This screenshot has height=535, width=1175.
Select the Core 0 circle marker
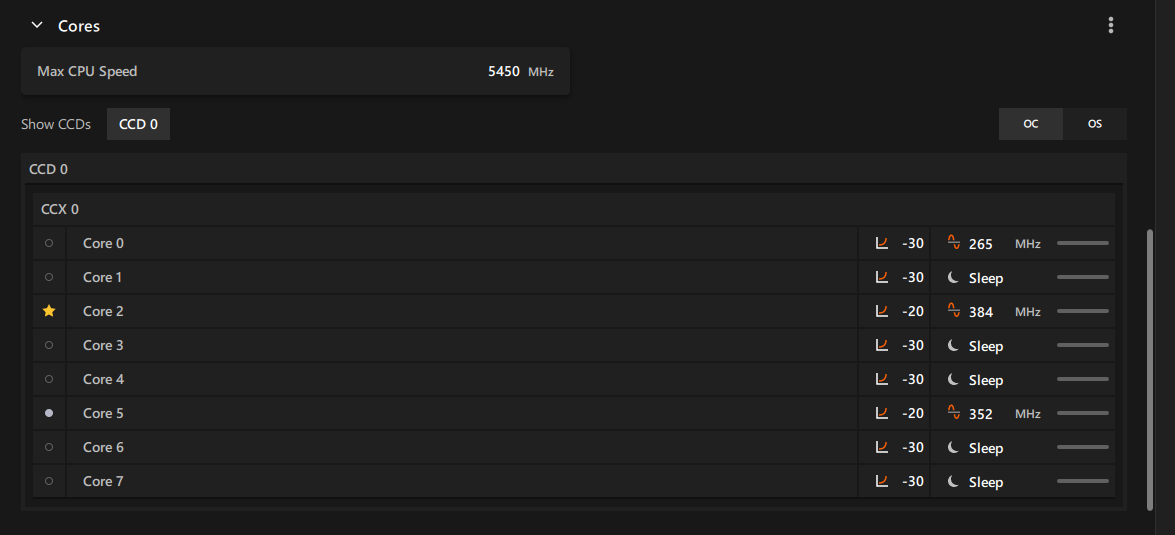[49, 243]
